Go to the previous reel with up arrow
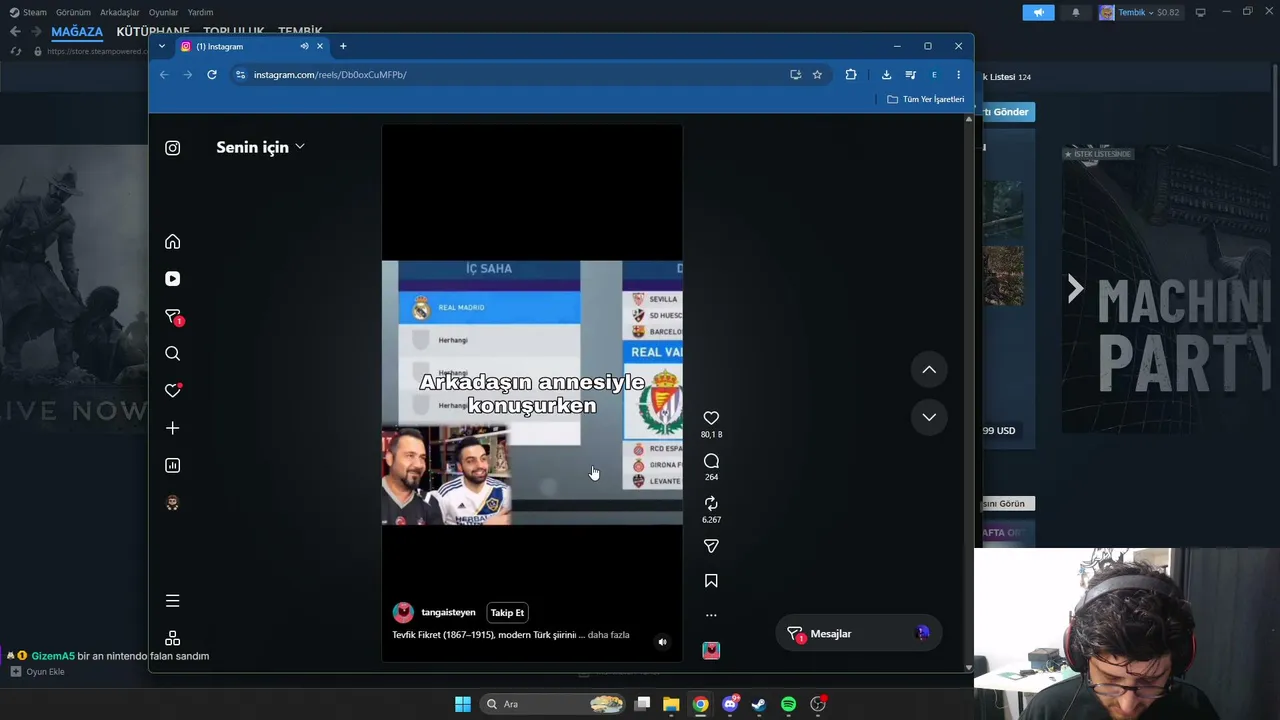 (x=929, y=370)
